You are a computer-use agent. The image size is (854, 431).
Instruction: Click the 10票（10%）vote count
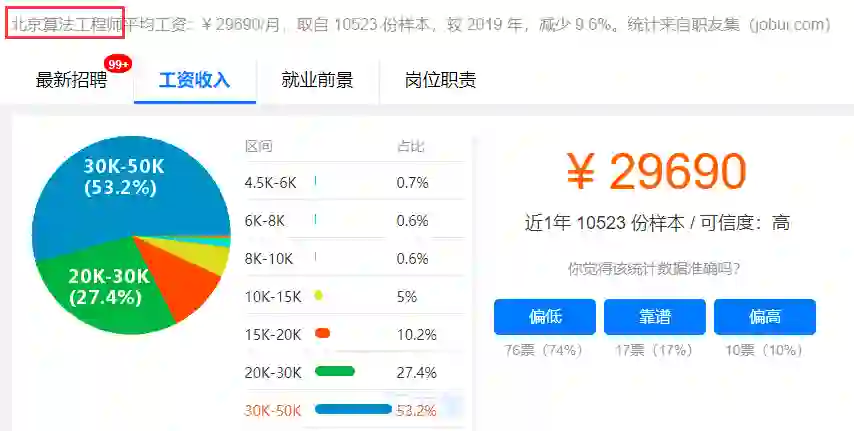pos(764,350)
